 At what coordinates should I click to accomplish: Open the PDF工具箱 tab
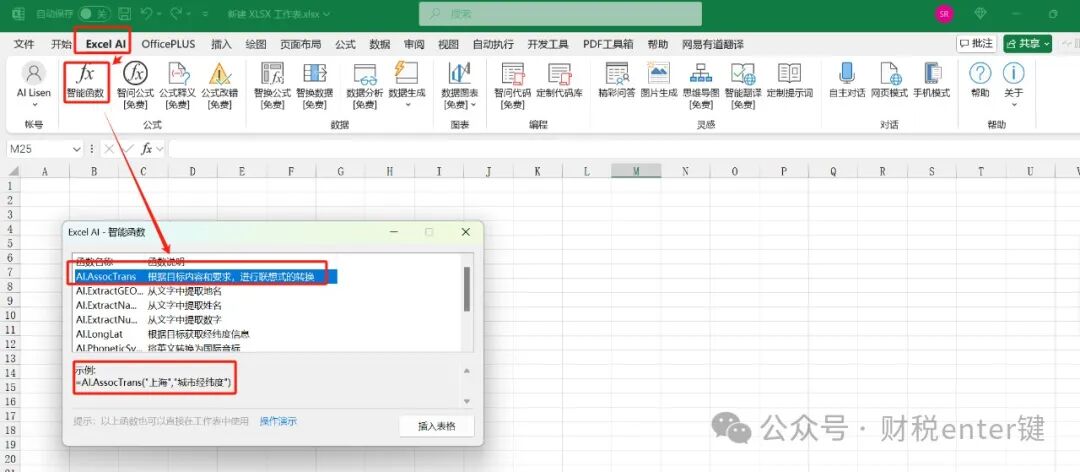click(608, 44)
